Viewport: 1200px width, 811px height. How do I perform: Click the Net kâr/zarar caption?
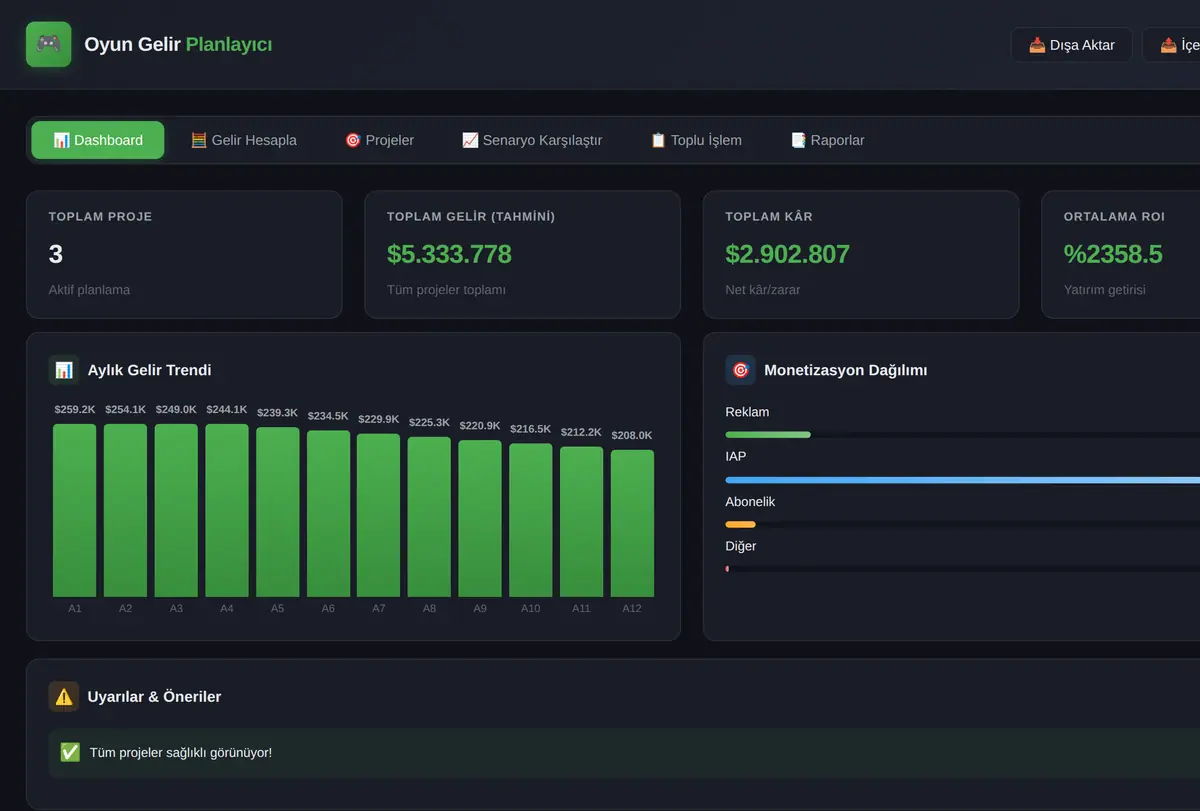[763, 290]
